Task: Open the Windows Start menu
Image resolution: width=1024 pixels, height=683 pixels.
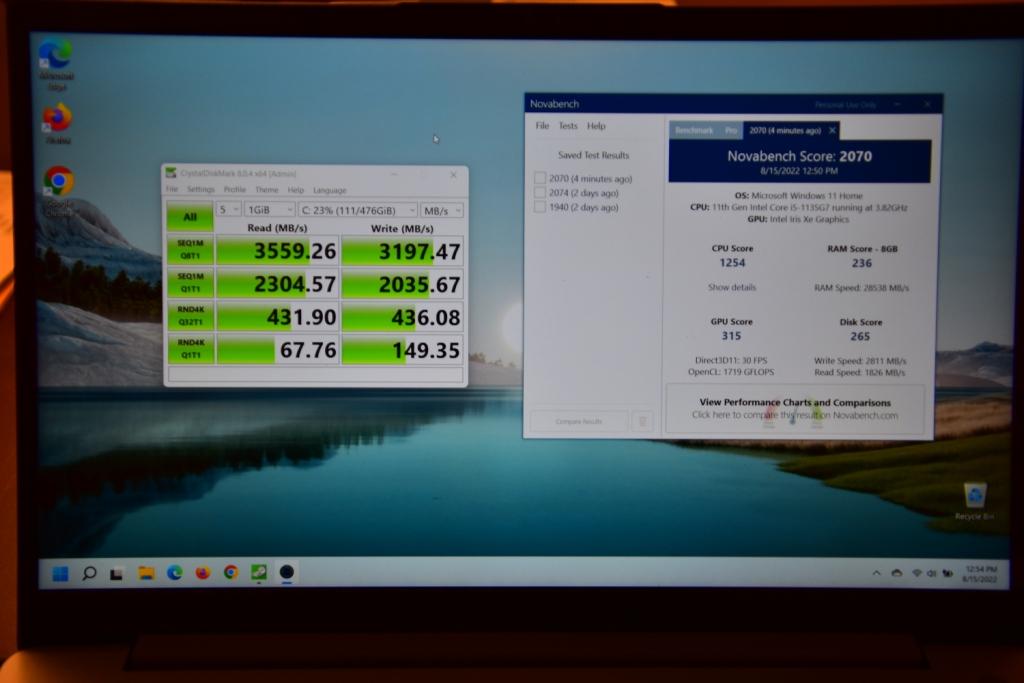Action: click(60, 573)
